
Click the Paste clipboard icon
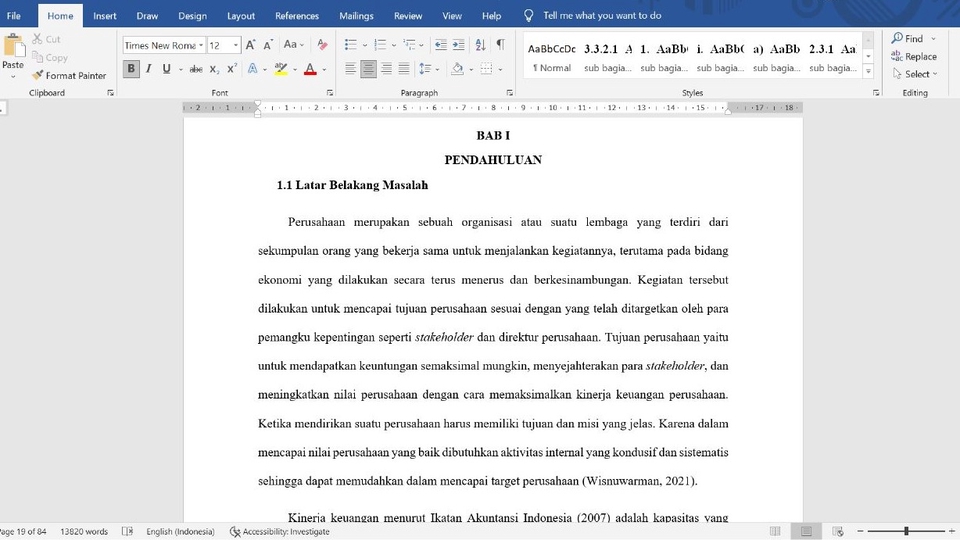(13, 47)
